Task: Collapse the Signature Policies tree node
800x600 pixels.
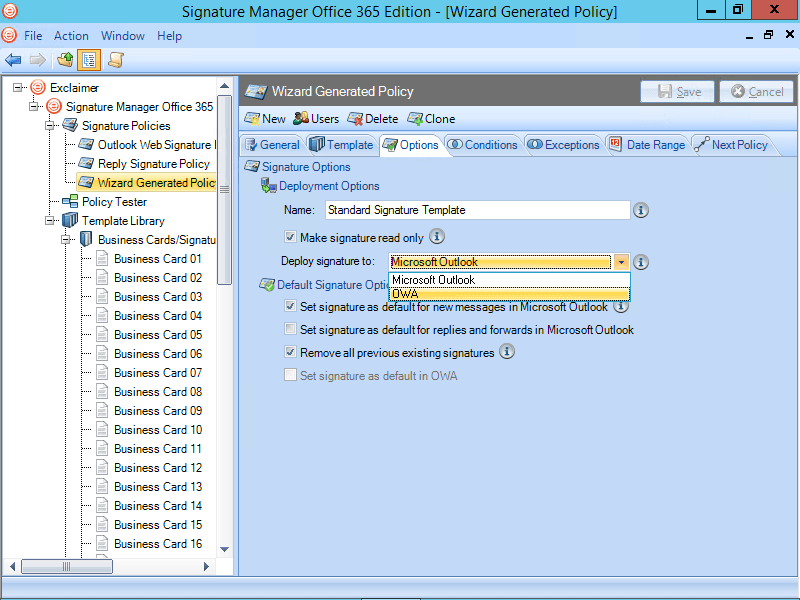Action: point(49,126)
